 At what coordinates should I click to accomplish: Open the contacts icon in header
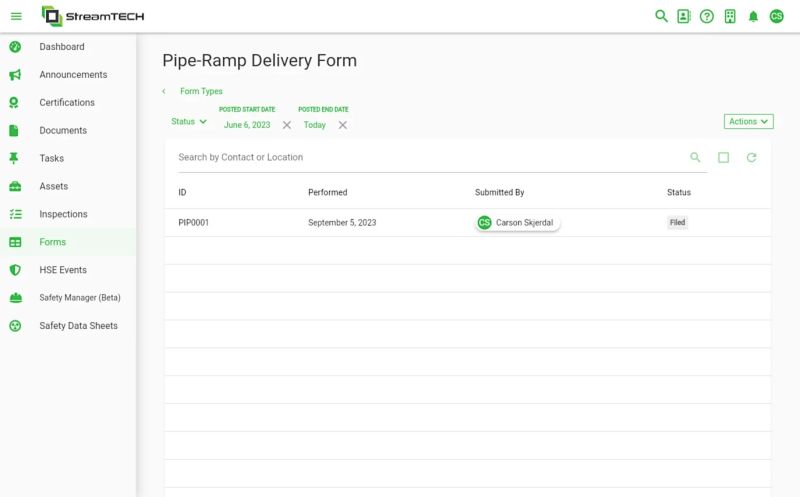[x=684, y=16]
